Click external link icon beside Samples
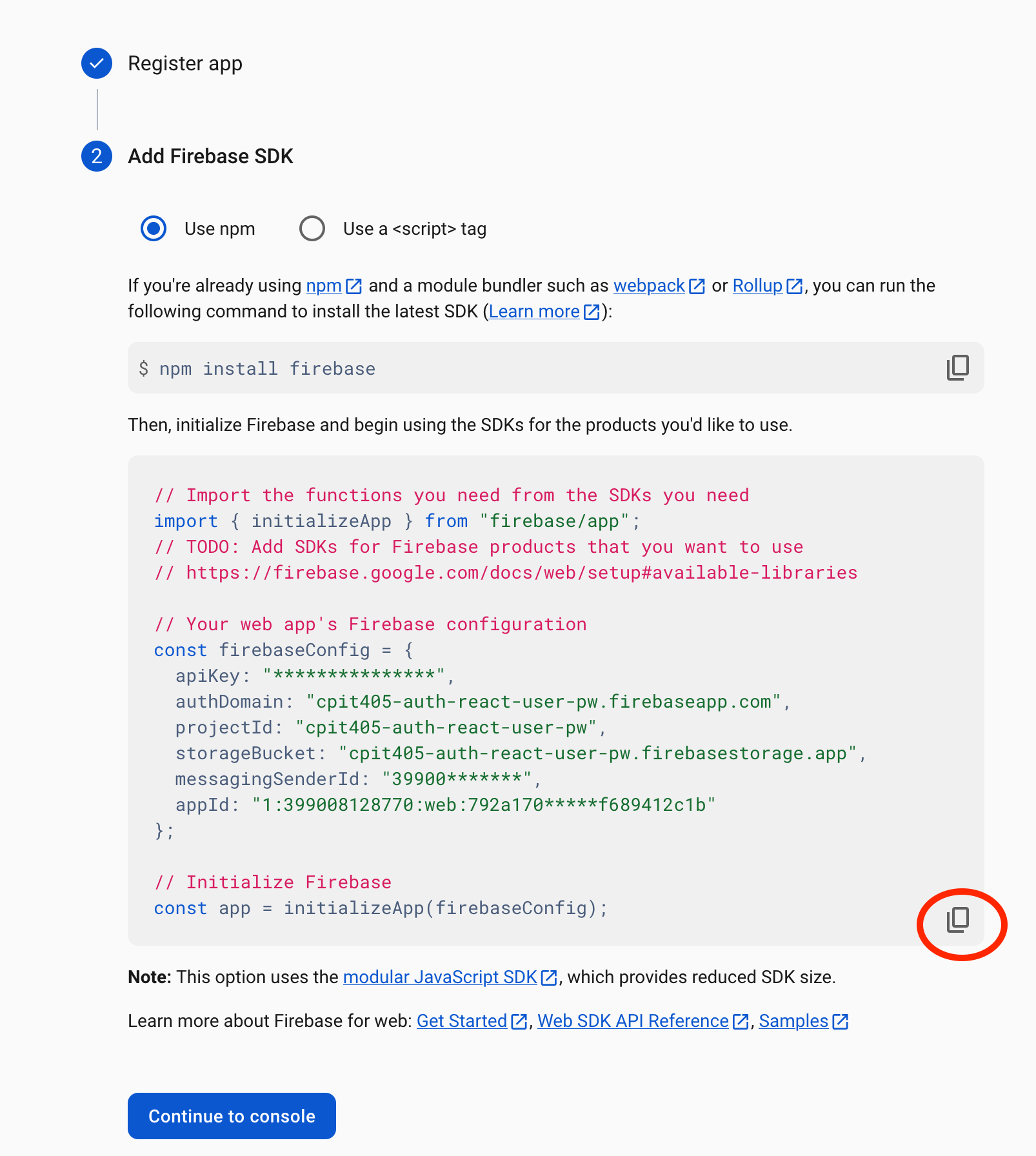The height and width of the screenshot is (1156, 1036). pyautogui.click(x=840, y=1021)
